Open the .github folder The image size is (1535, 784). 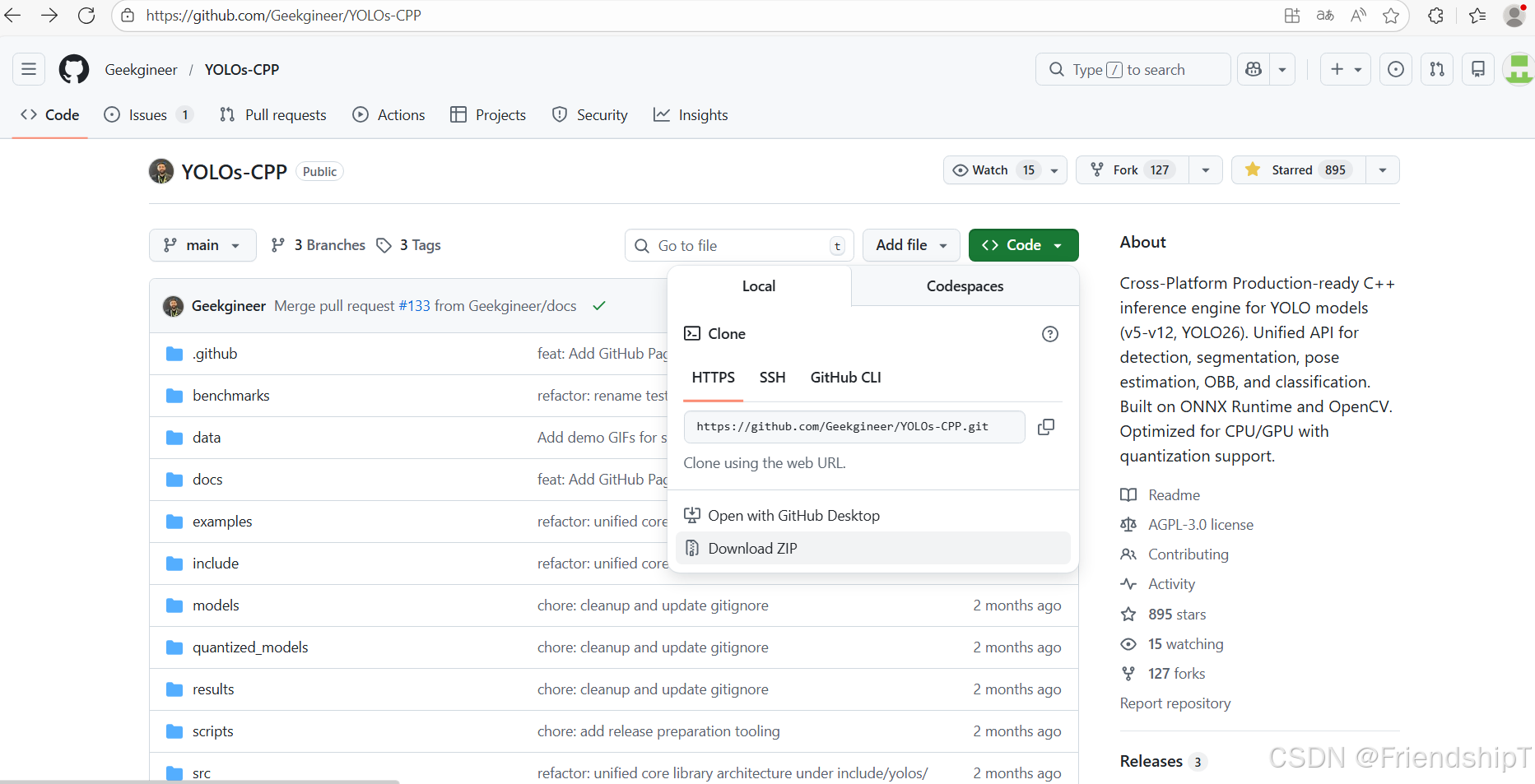(215, 354)
